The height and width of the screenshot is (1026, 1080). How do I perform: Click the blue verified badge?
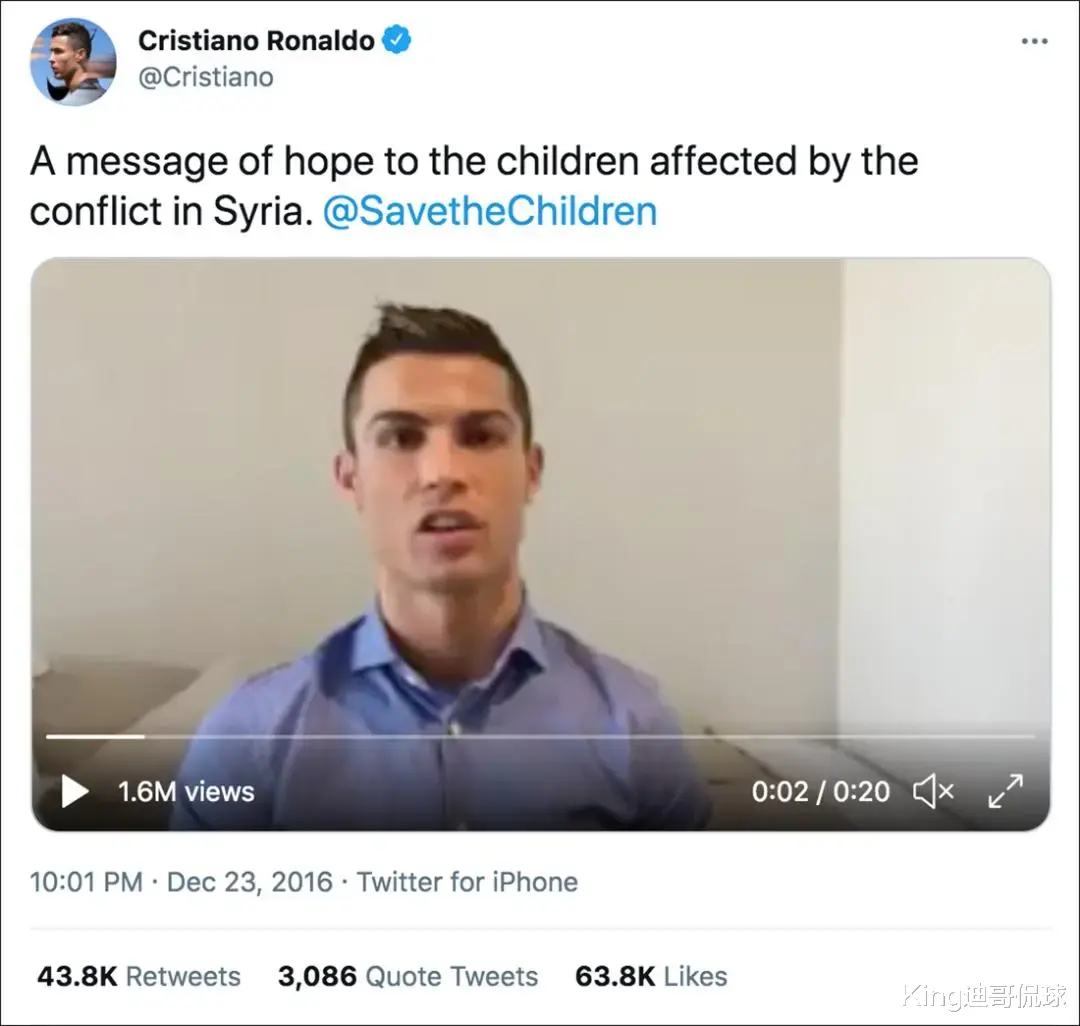[396, 39]
